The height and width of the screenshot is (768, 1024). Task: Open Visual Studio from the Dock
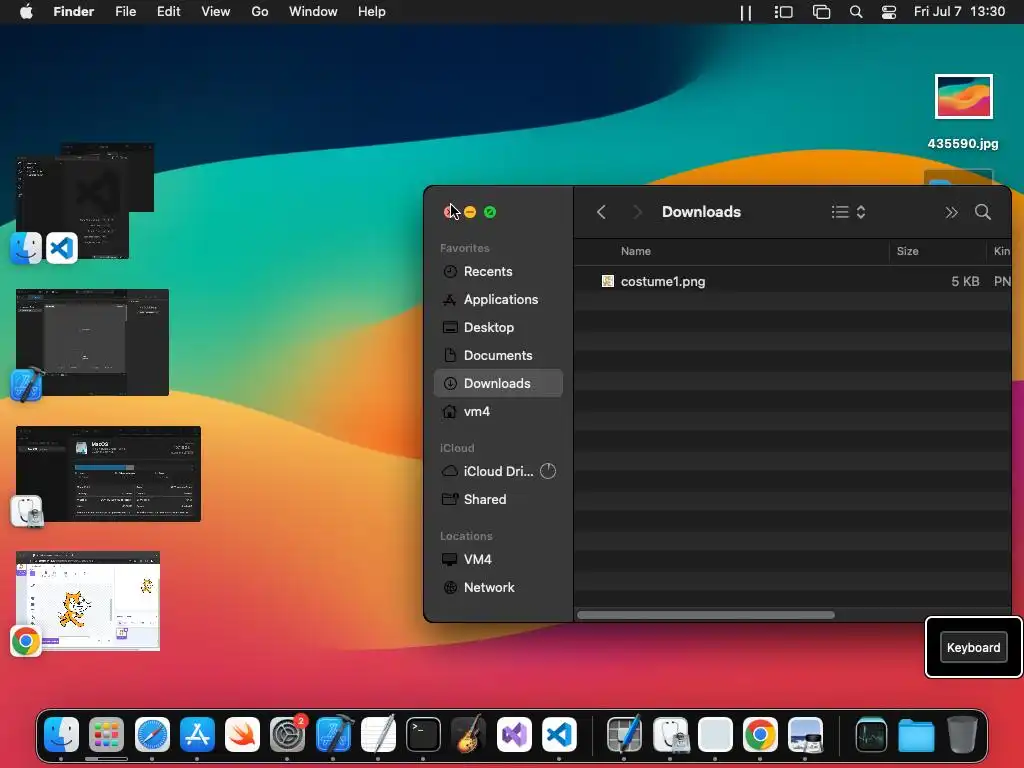514,735
